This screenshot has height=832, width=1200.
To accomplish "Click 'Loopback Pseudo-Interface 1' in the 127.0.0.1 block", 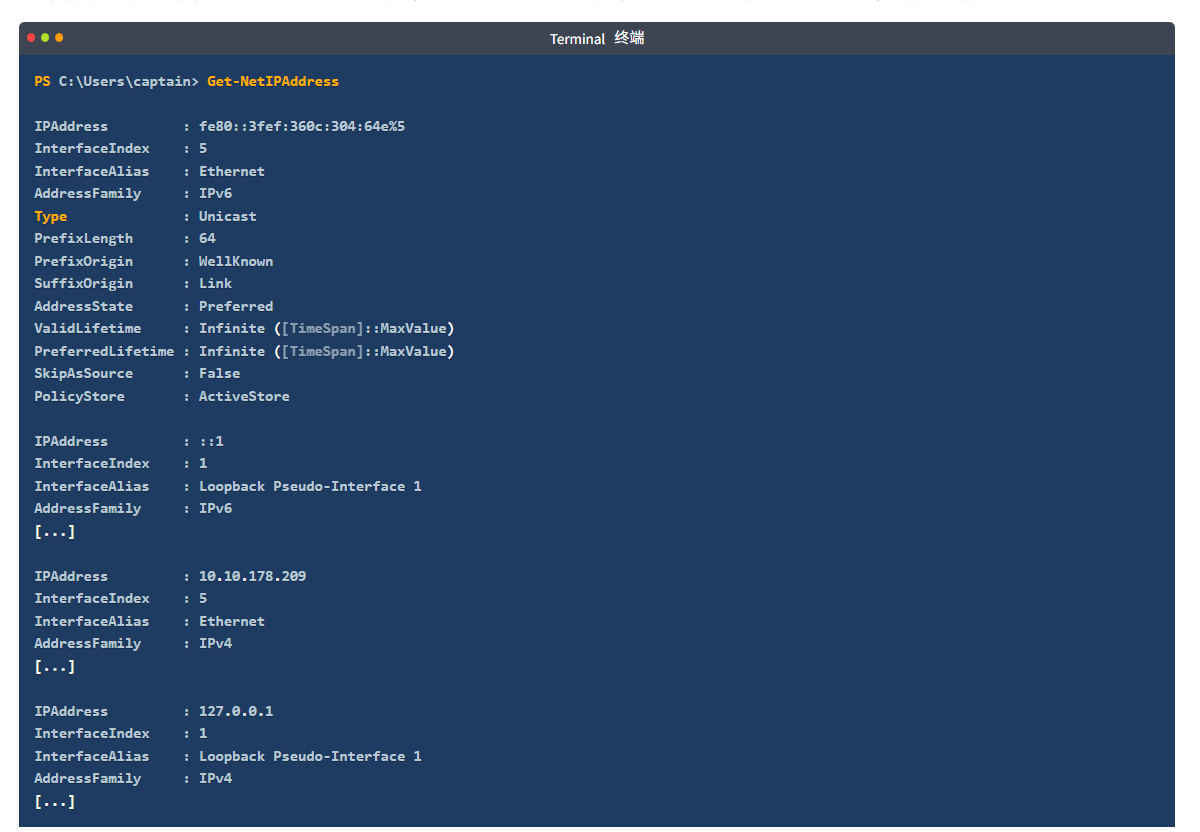I will click(x=310, y=756).
